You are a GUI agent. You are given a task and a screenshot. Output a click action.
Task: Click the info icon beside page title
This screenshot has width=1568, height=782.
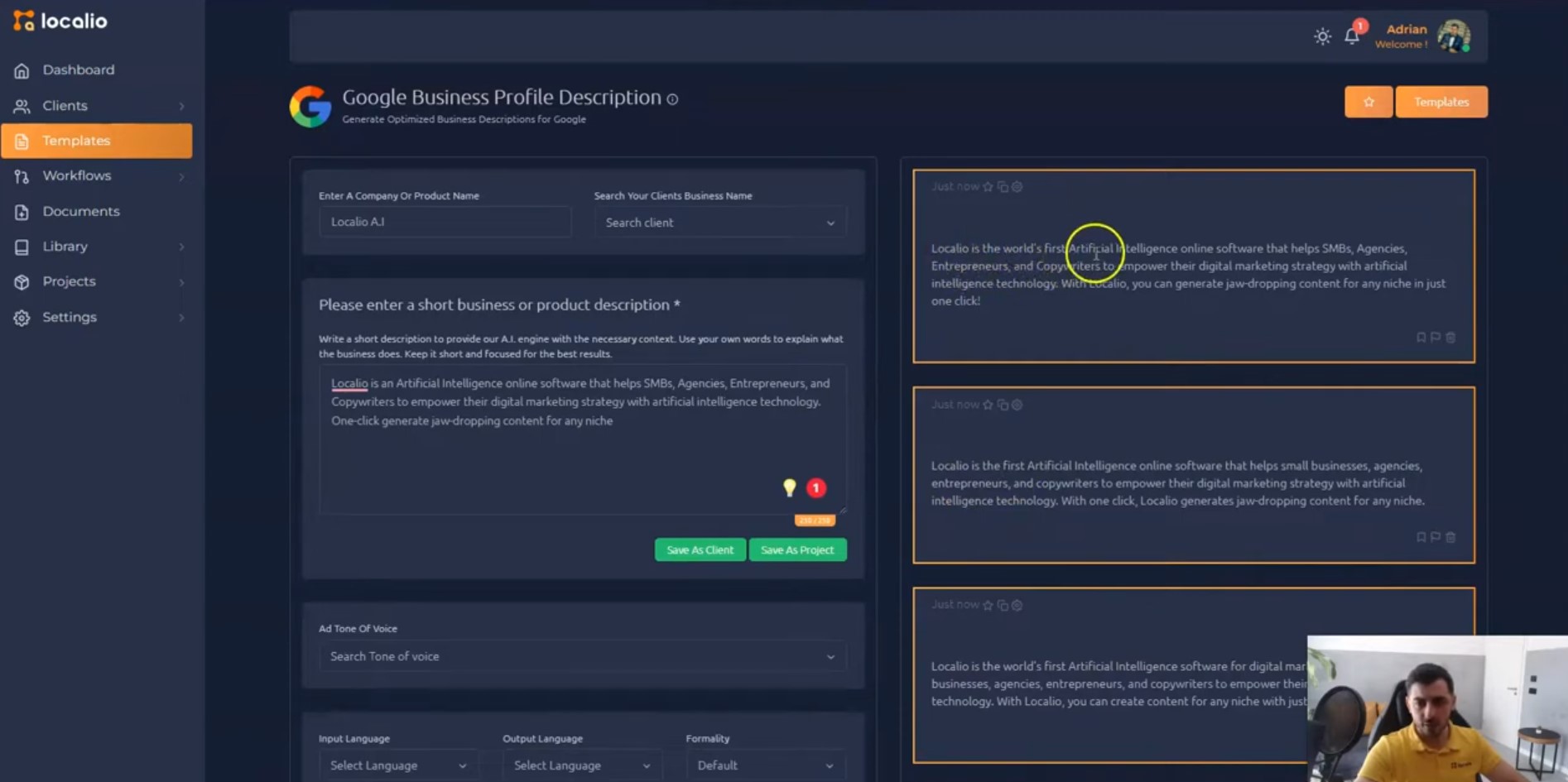pyautogui.click(x=672, y=99)
